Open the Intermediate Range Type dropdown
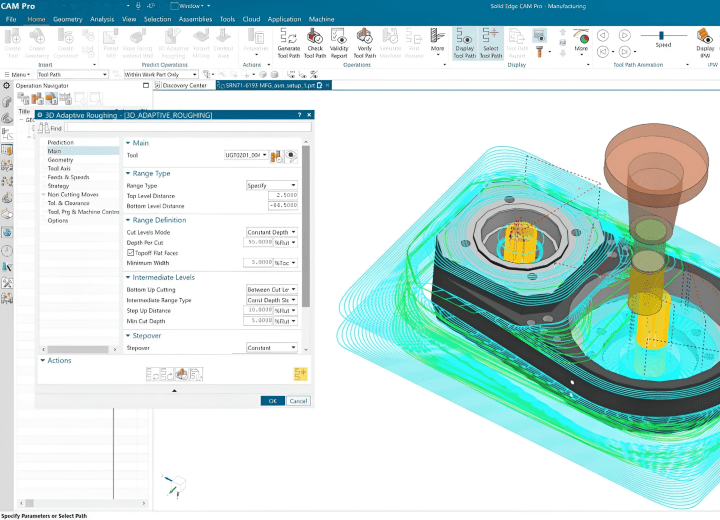This screenshot has width=720, height=520. (271, 300)
